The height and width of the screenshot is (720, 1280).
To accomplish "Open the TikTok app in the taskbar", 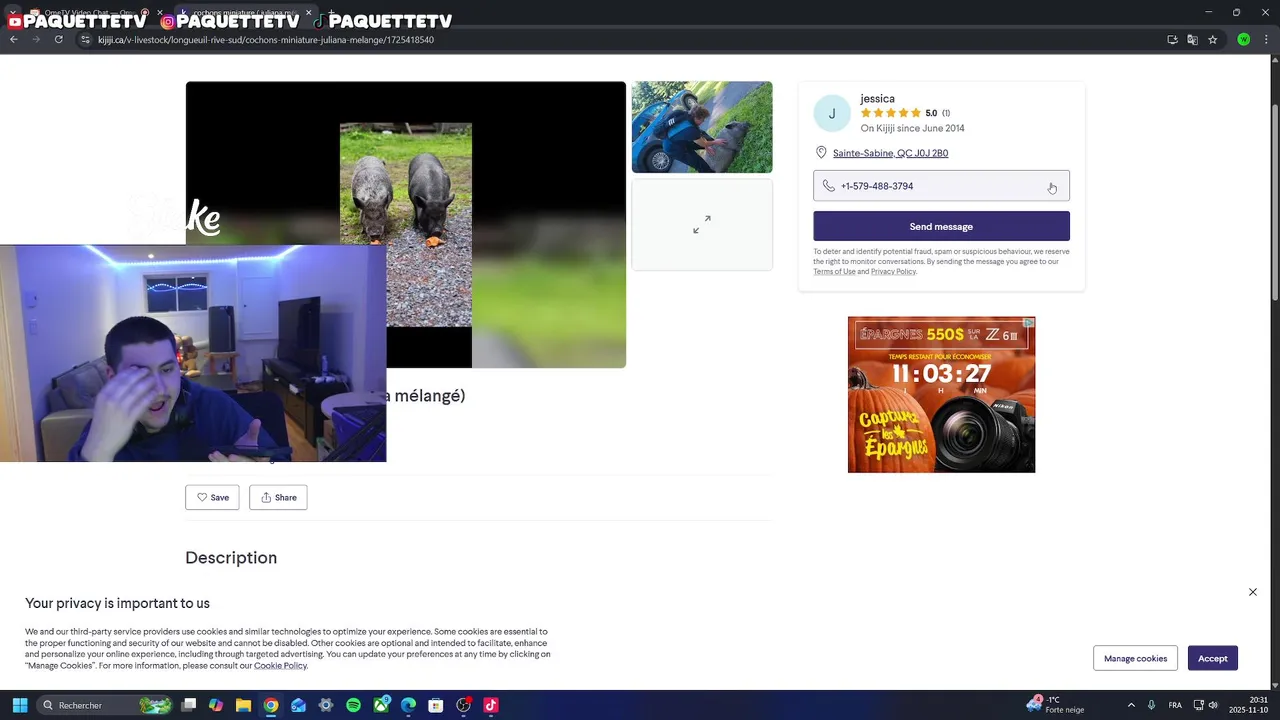I will pyautogui.click(x=491, y=705).
